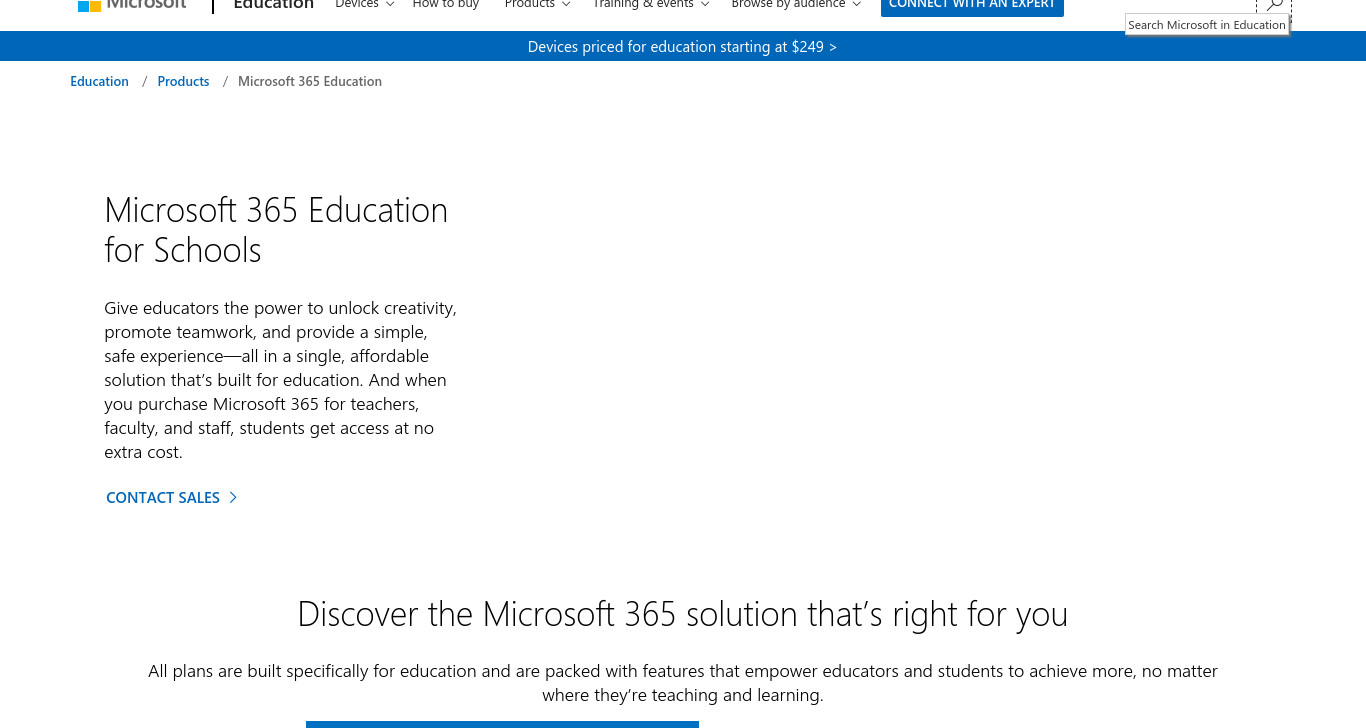Expand the Products dropdown menu

538,5
